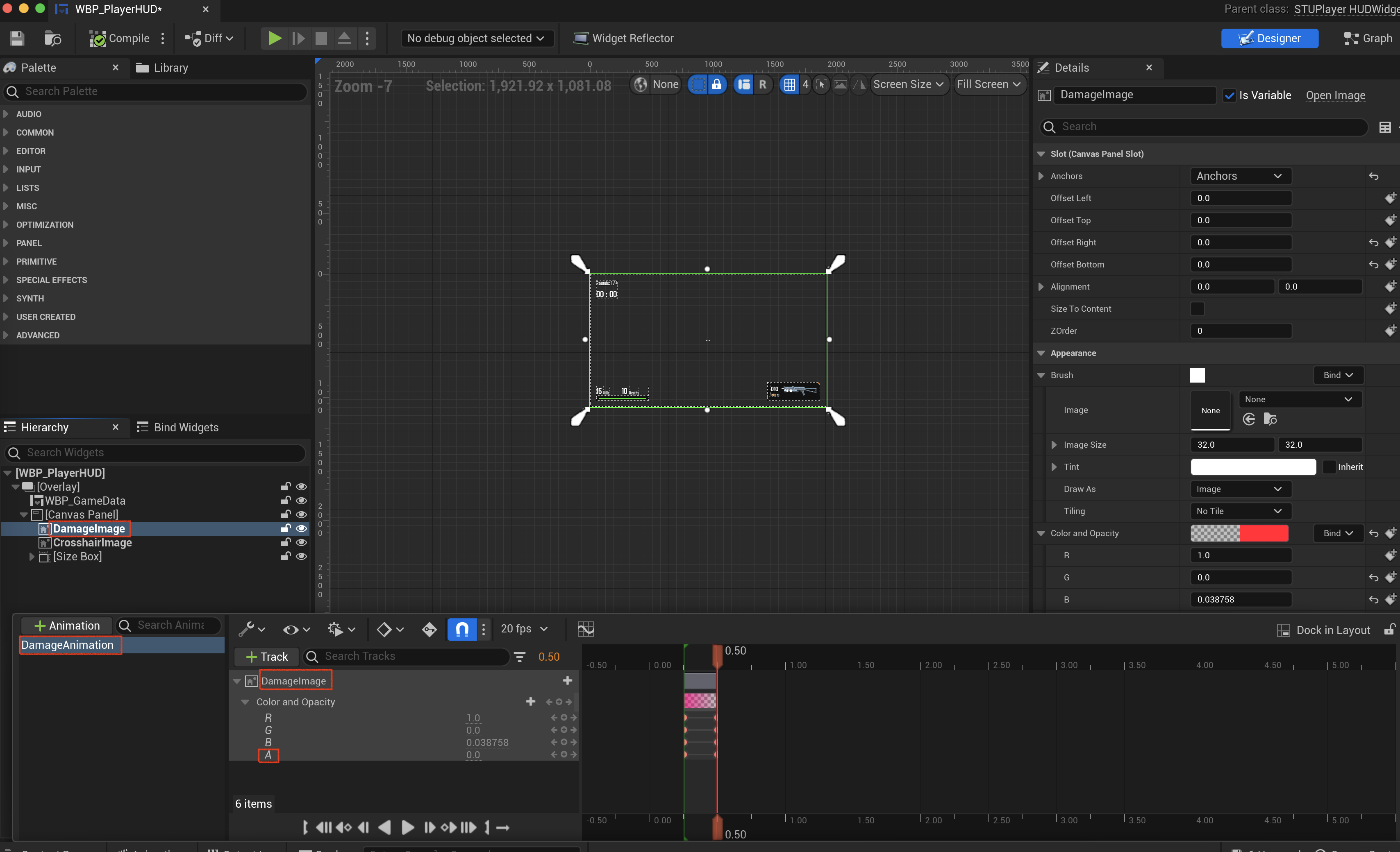Click the diamond keyframe options icon
Viewport: 1400px width, 852px height.
point(390,629)
